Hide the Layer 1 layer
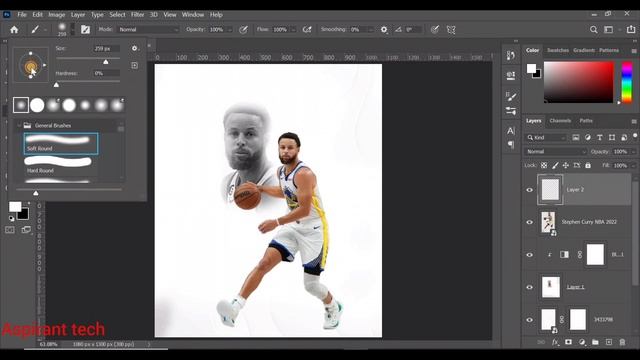 pos(529,287)
